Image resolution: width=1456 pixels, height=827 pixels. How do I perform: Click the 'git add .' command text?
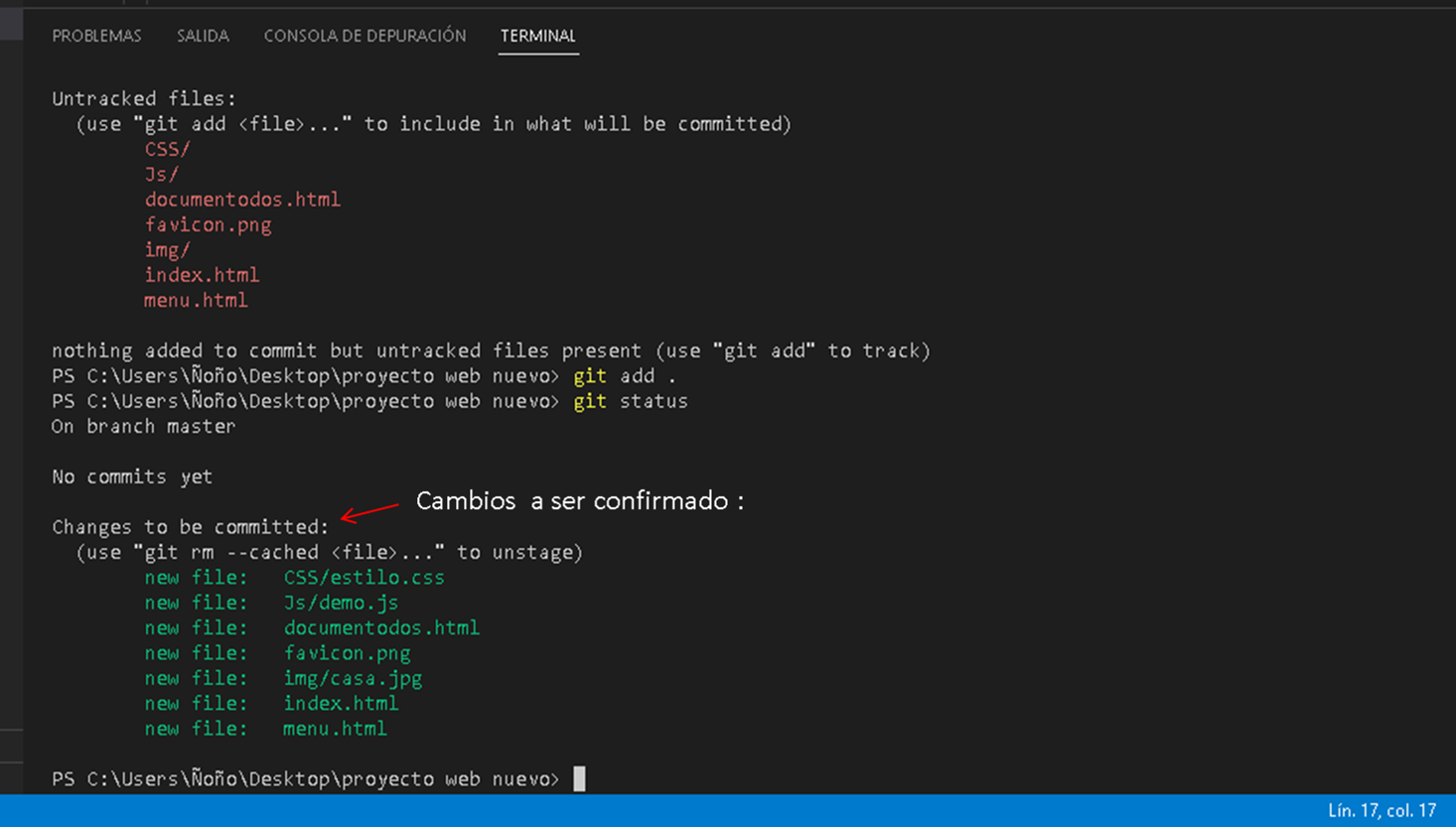[625, 376]
